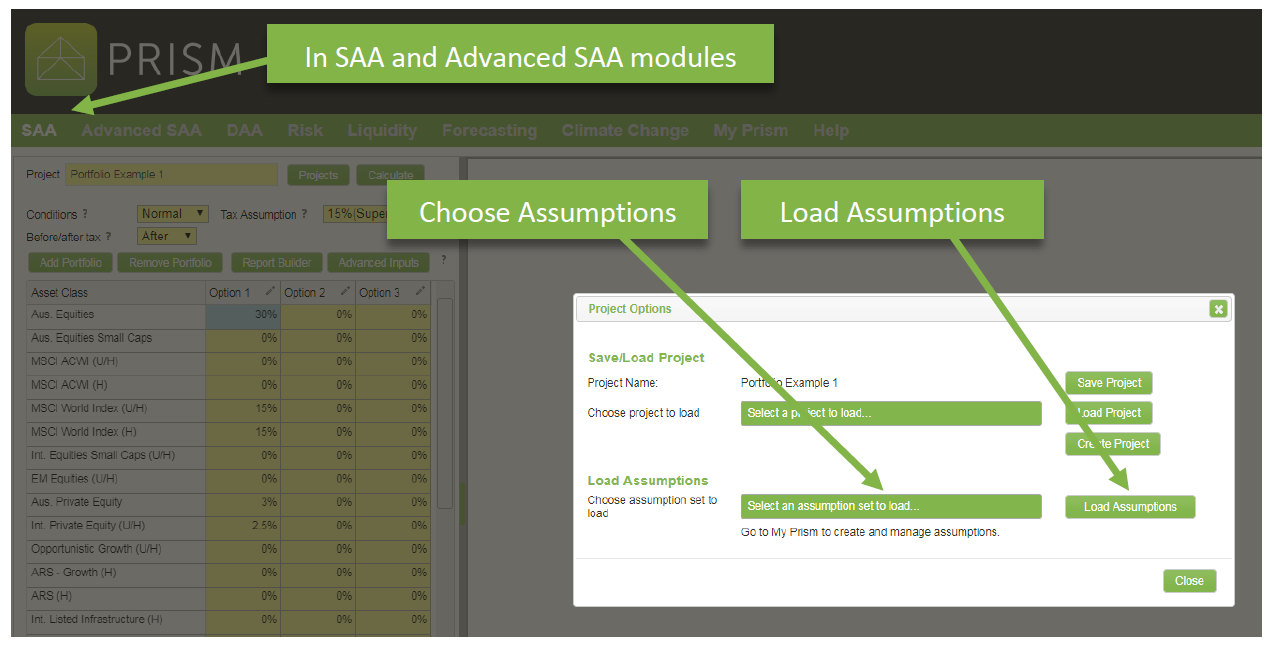This screenshot has height=646, width=1272.
Task: Go to My Prism menu
Action: tap(750, 130)
